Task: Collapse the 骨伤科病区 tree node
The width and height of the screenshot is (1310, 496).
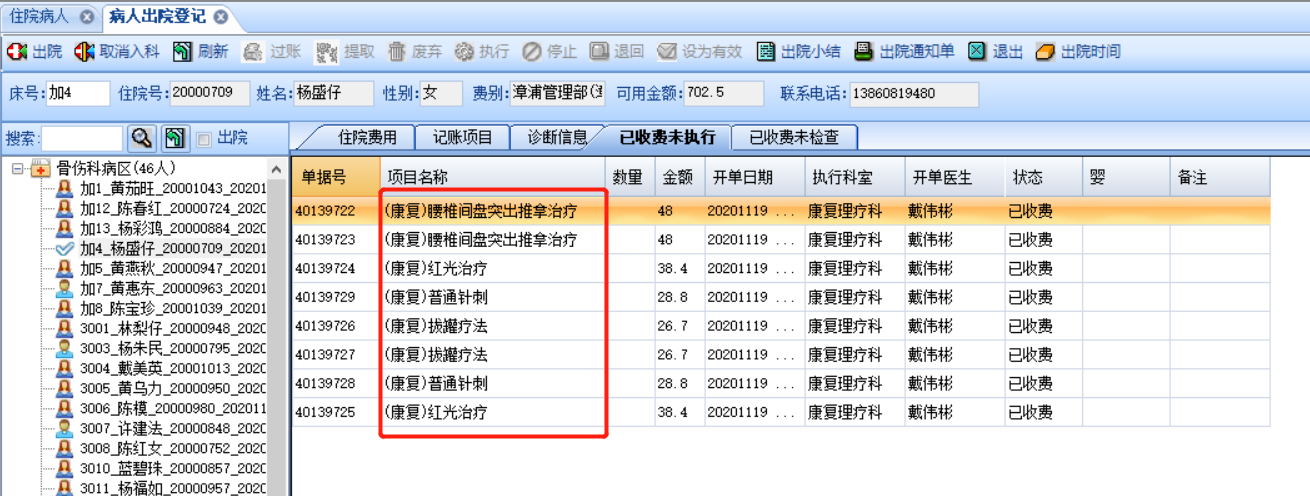Action: (x=17, y=168)
